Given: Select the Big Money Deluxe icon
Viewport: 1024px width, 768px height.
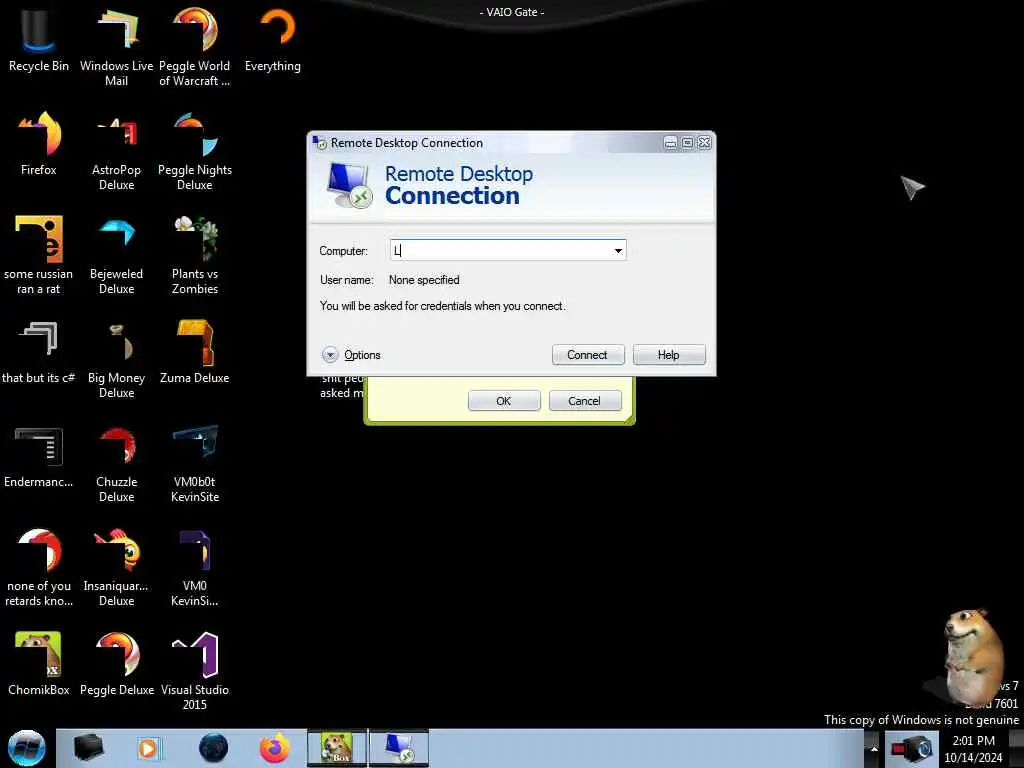Looking at the screenshot, I should pos(116,359).
